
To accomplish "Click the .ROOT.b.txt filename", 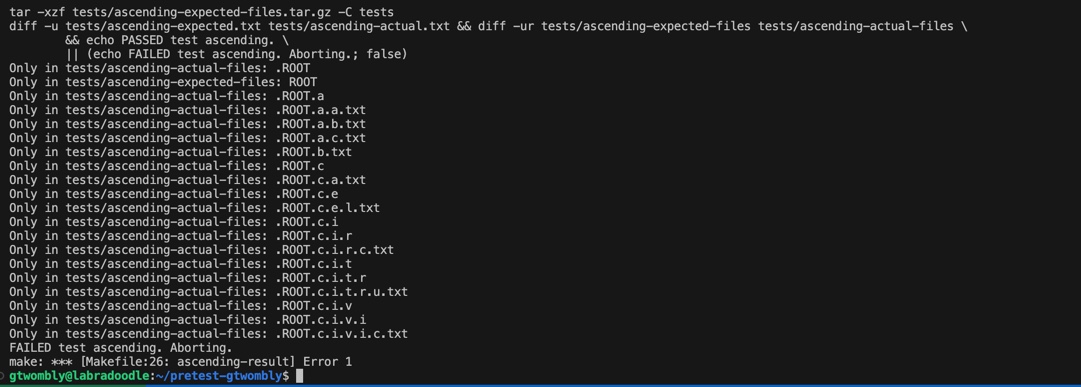I will (314, 152).
